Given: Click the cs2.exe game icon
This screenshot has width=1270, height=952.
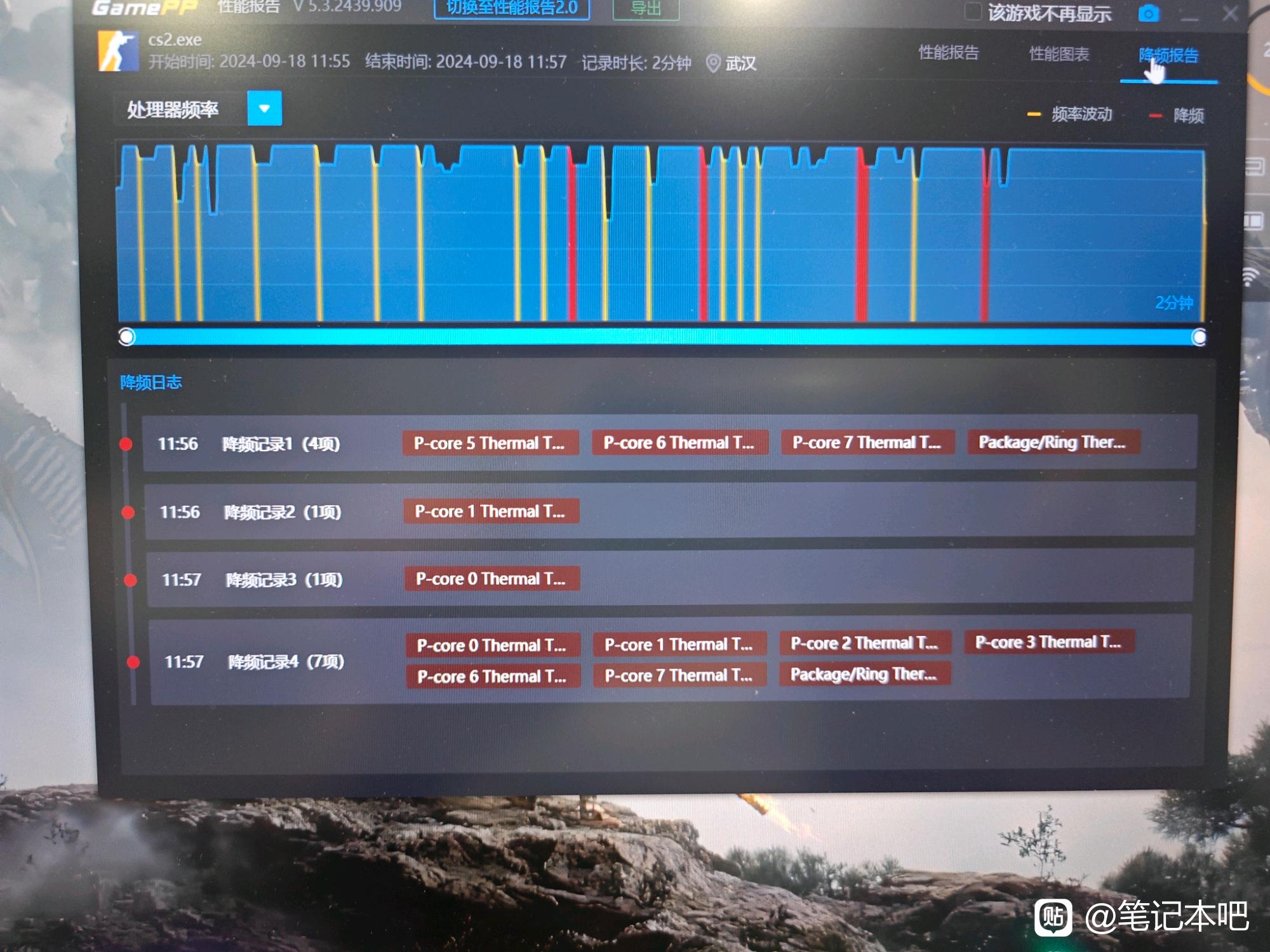Looking at the screenshot, I should pyautogui.click(x=118, y=51).
